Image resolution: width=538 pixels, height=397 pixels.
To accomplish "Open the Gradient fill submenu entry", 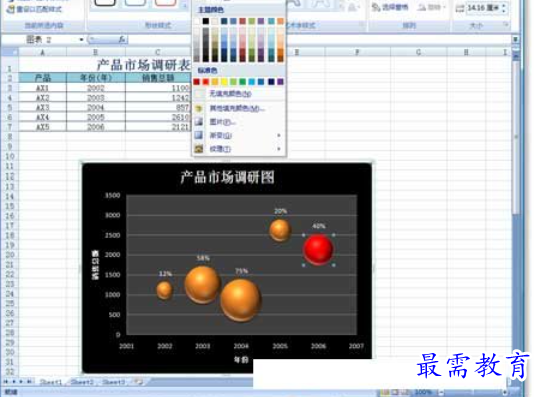I will 239,136.
